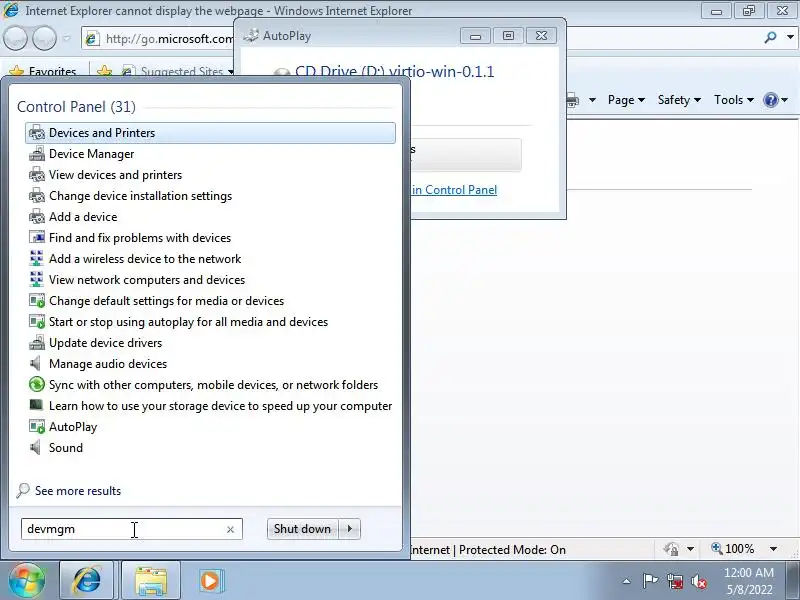Click the Sound speaker icon in results
This screenshot has width=800, height=600.
36,447
